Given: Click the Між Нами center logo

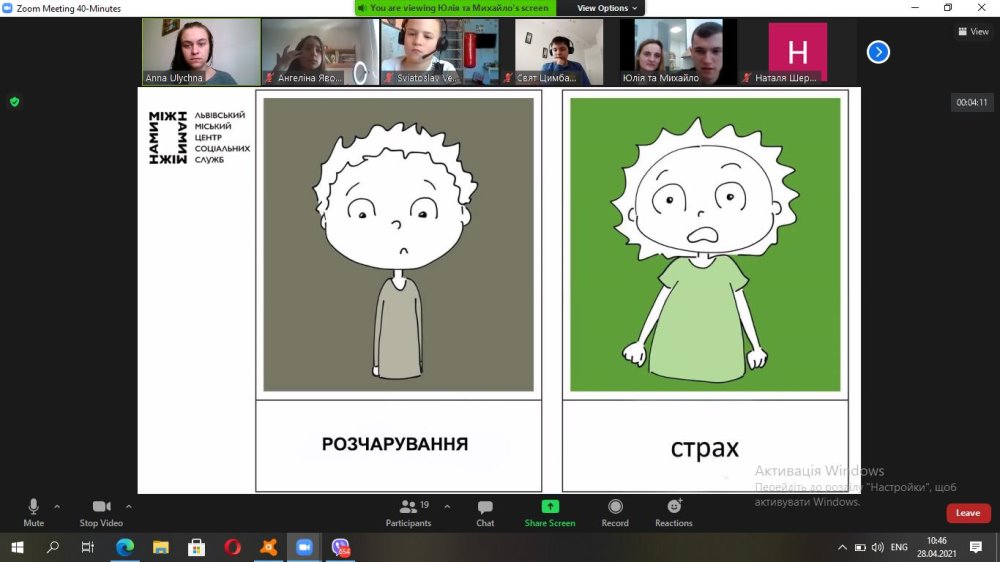Looking at the screenshot, I should pos(199,137).
